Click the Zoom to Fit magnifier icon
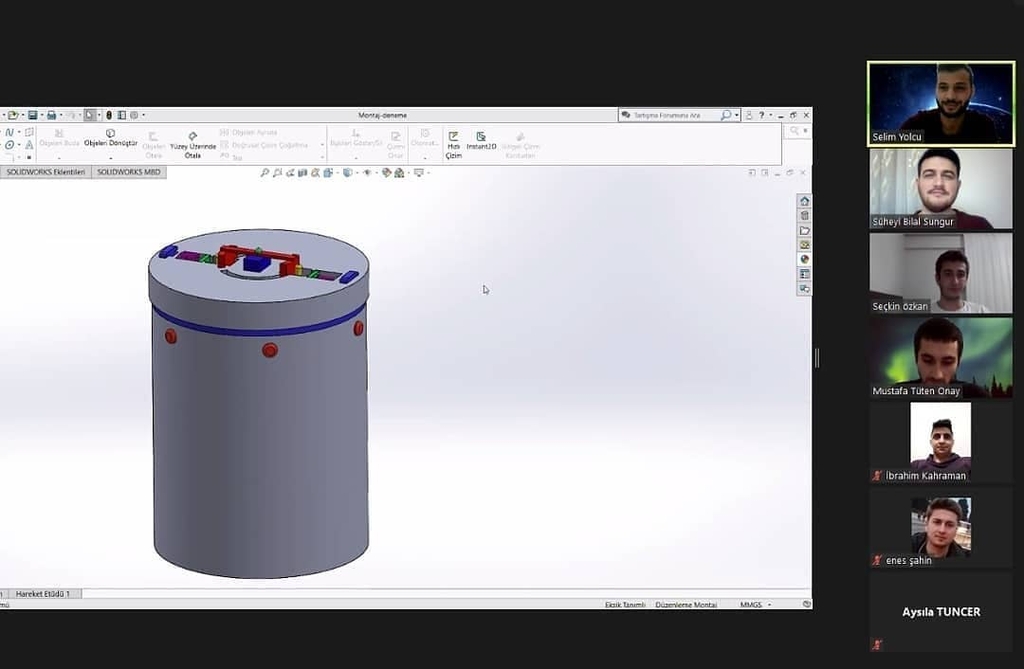 [265, 173]
